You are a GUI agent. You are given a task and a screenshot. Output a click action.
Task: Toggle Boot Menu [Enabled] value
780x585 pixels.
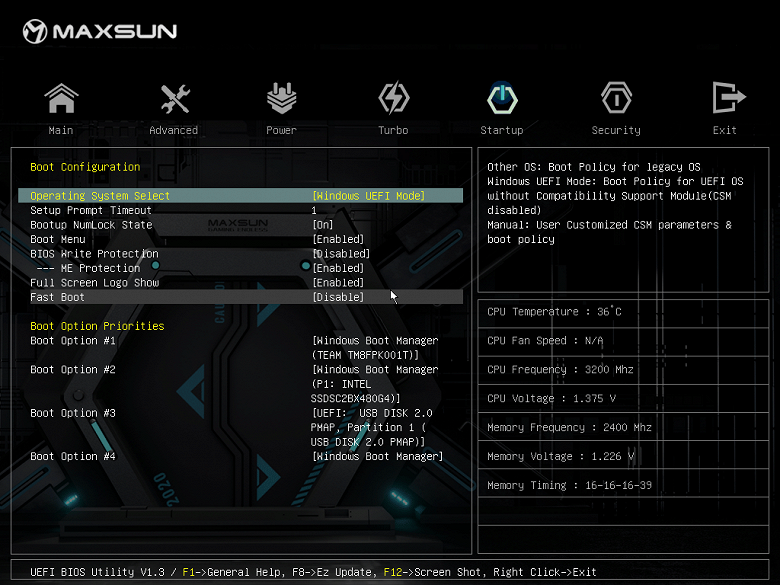pyautogui.click(x=338, y=239)
